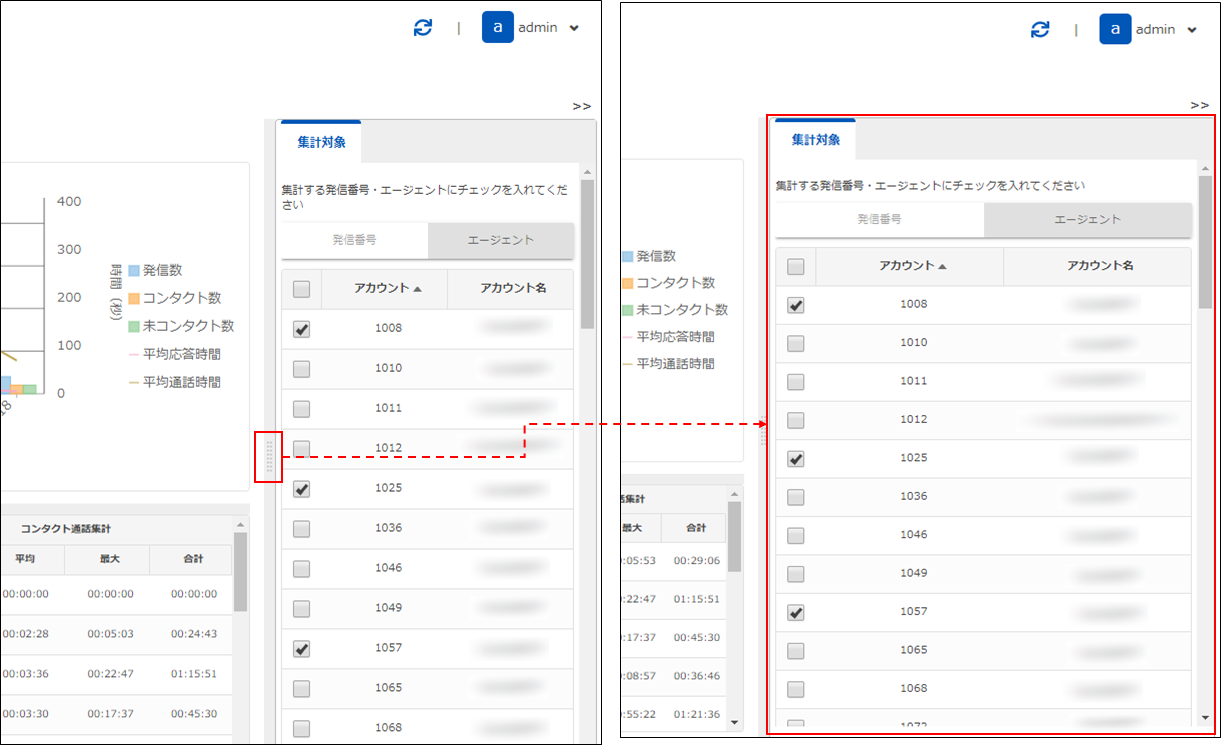Toggle select-all header checkbox in right panel
Image resolution: width=1221 pixels, height=745 pixels.
point(795,266)
